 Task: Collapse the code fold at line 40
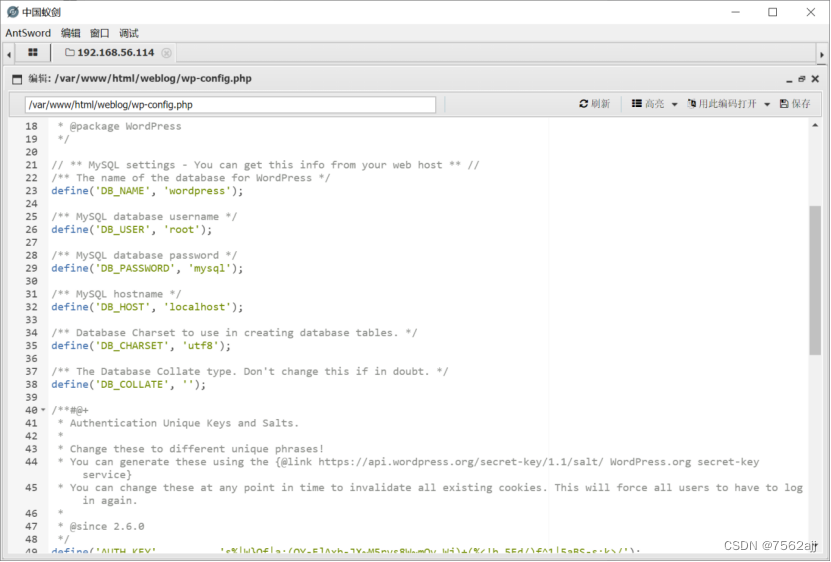(x=43, y=410)
